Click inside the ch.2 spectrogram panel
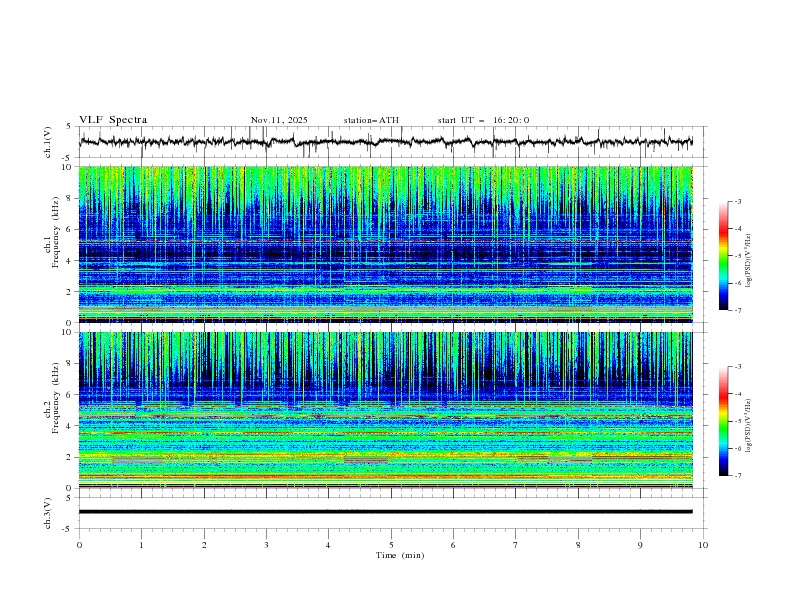Image resolution: width=792 pixels, height=612 pixels. click(386, 410)
